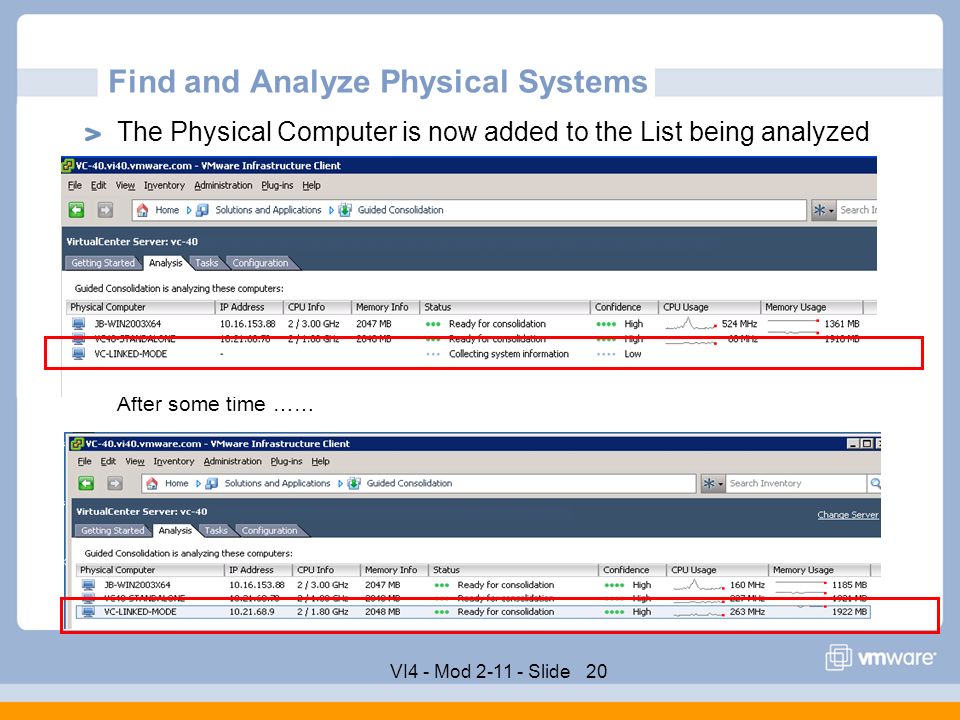Sort by CPU Usage column in bottom window

[x=718, y=569]
